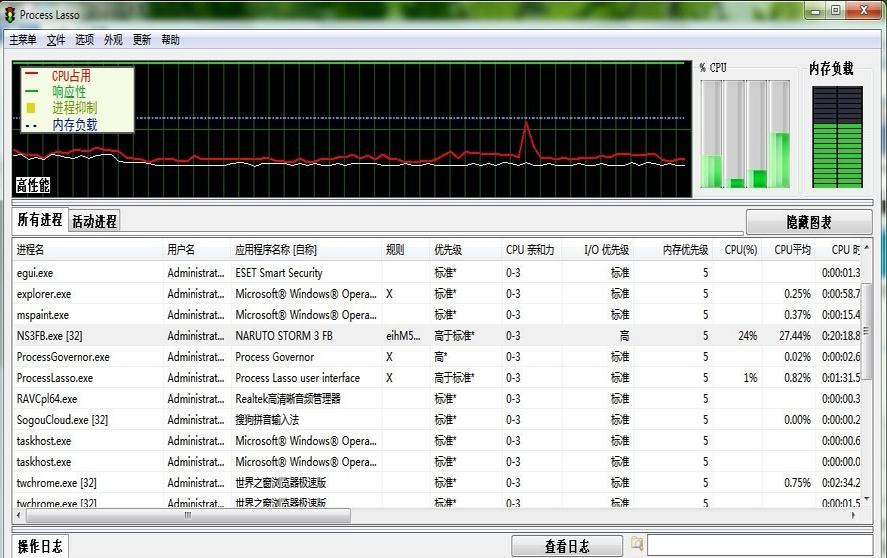
Task: Click the 高性能 power plan label on graph
Action: pyautogui.click(x=33, y=185)
